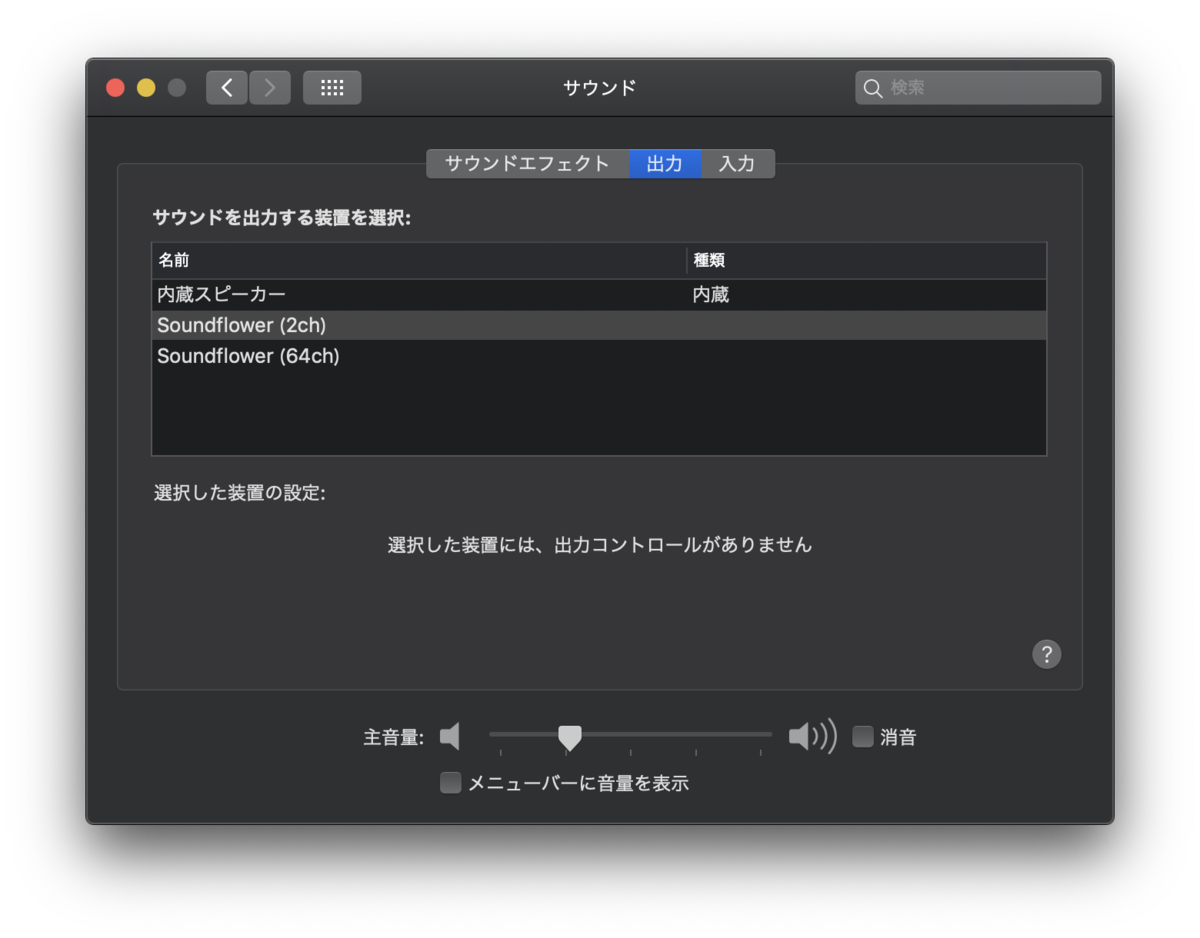The width and height of the screenshot is (1200, 938).
Task: Click the yellow minimize window icon
Action: 145,87
